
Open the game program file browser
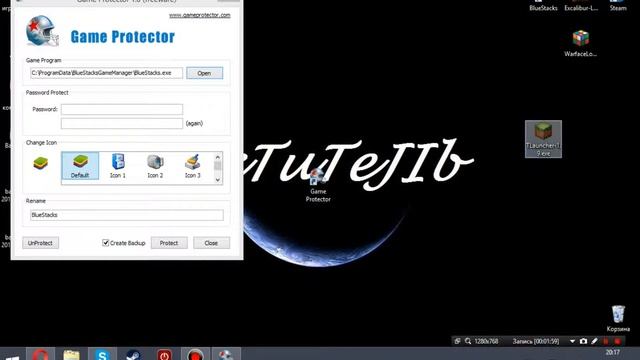(204, 73)
